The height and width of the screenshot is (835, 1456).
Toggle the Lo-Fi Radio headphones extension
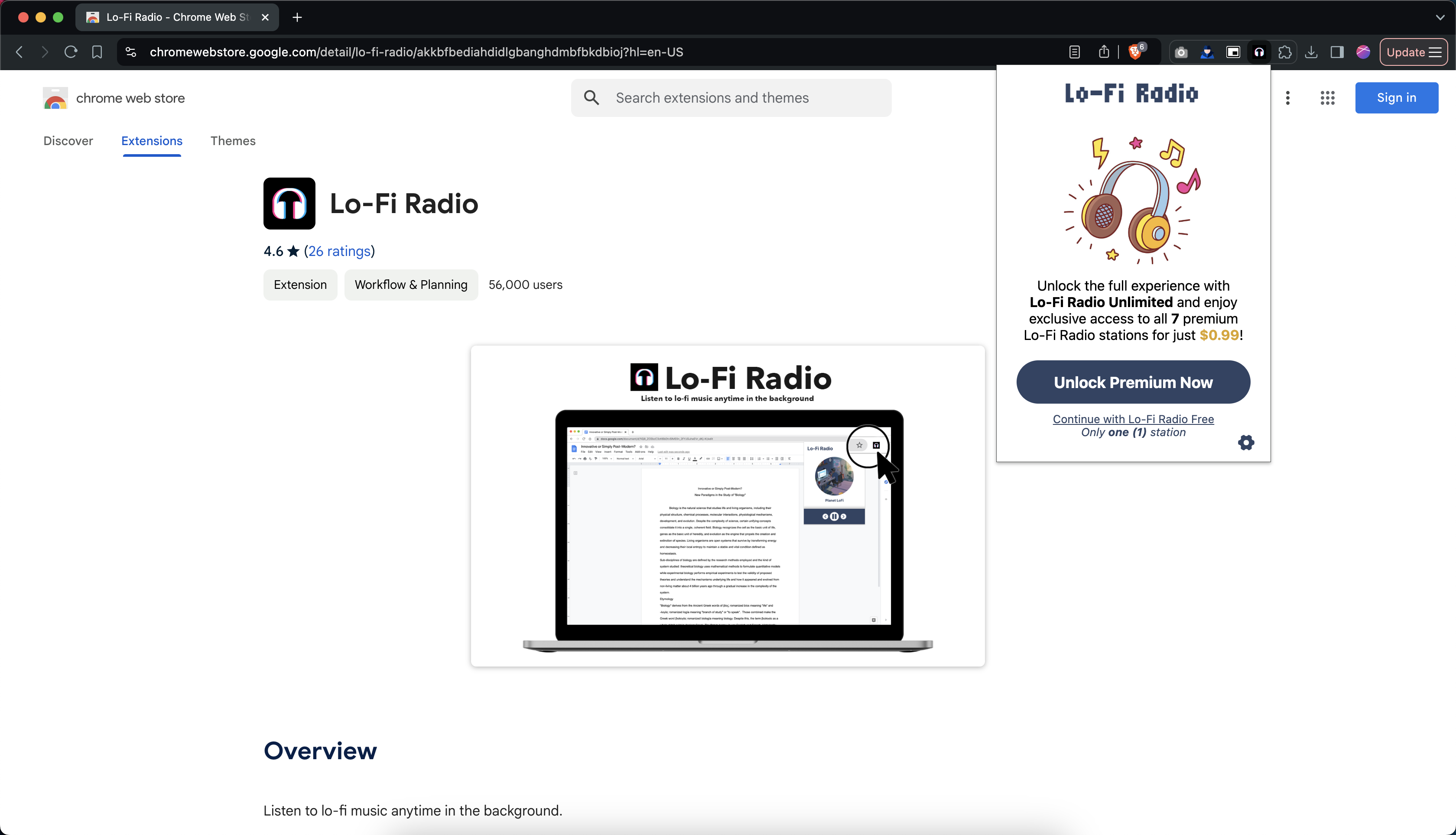(x=1259, y=52)
